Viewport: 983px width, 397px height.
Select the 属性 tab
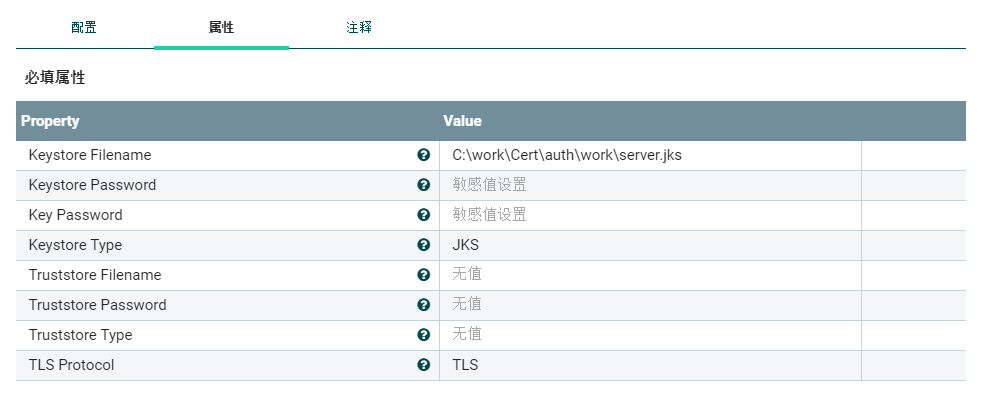tap(221, 28)
